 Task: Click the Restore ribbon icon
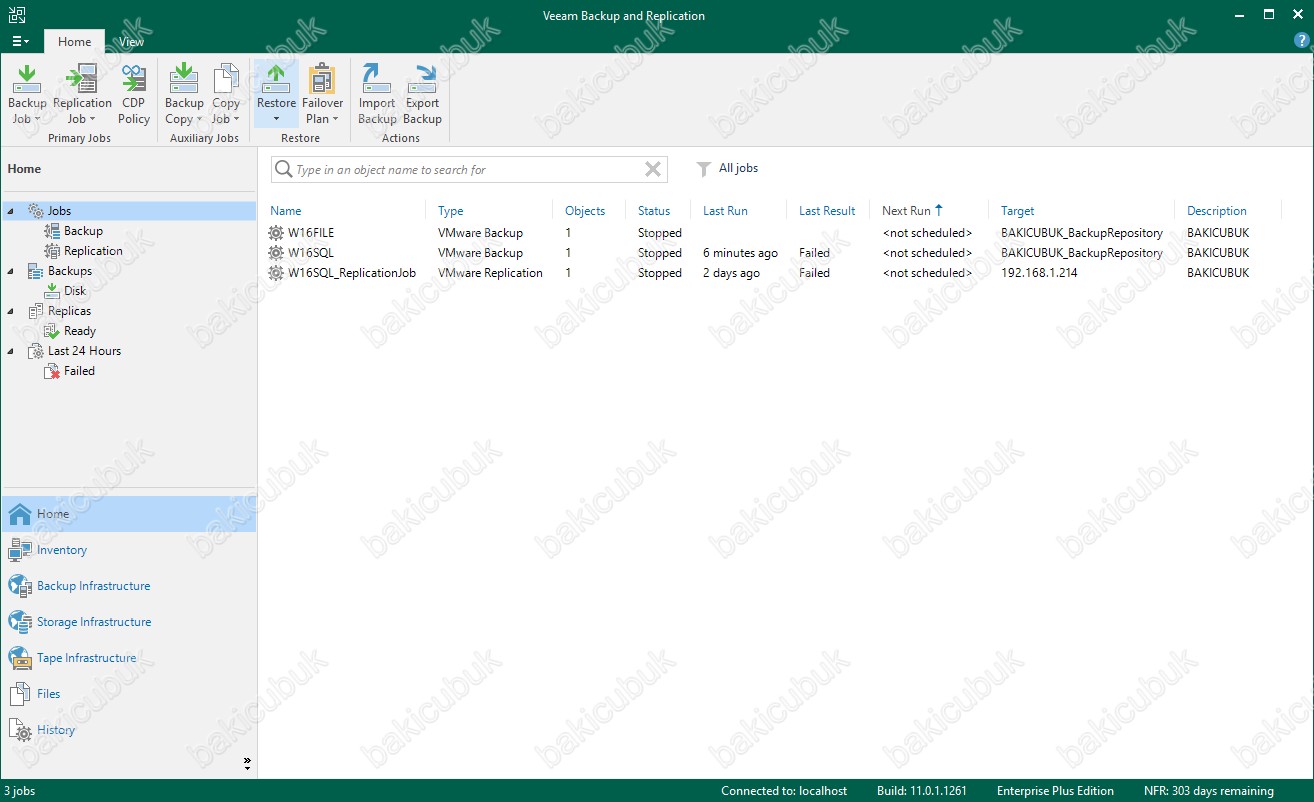click(x=276, y=79)
